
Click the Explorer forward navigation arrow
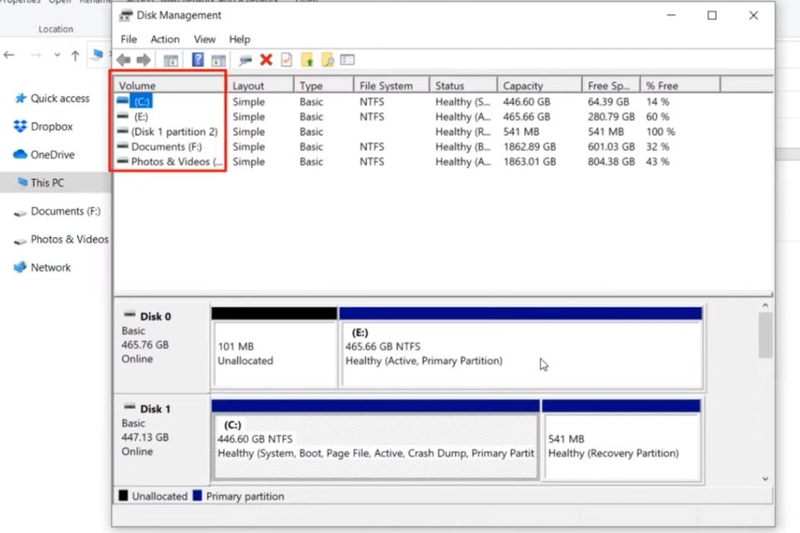(35, 55)
